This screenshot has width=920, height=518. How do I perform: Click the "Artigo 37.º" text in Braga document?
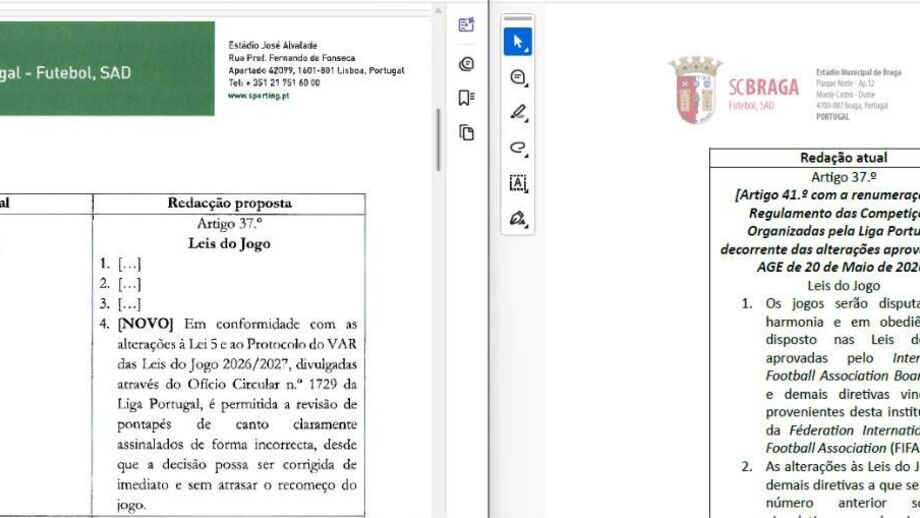(x=844, y=177)
